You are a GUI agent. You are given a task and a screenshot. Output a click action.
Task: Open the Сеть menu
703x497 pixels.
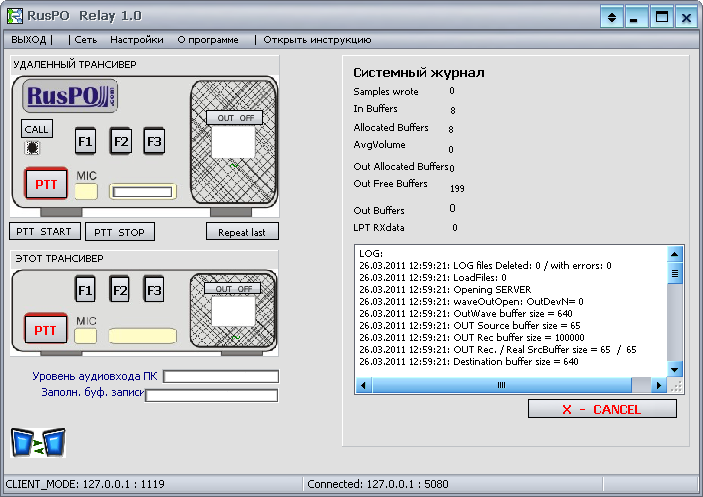click(85, 40)
